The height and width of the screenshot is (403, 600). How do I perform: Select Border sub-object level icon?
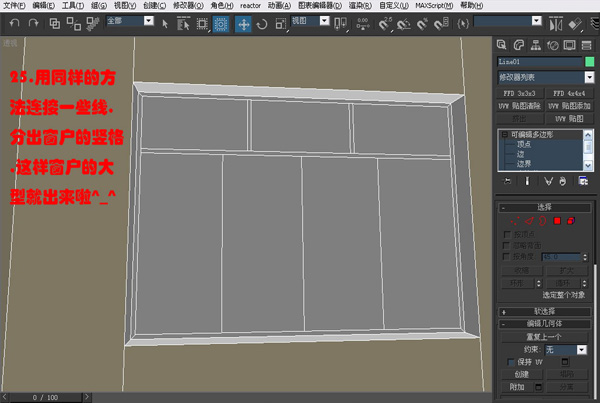[x=543, y=221]
